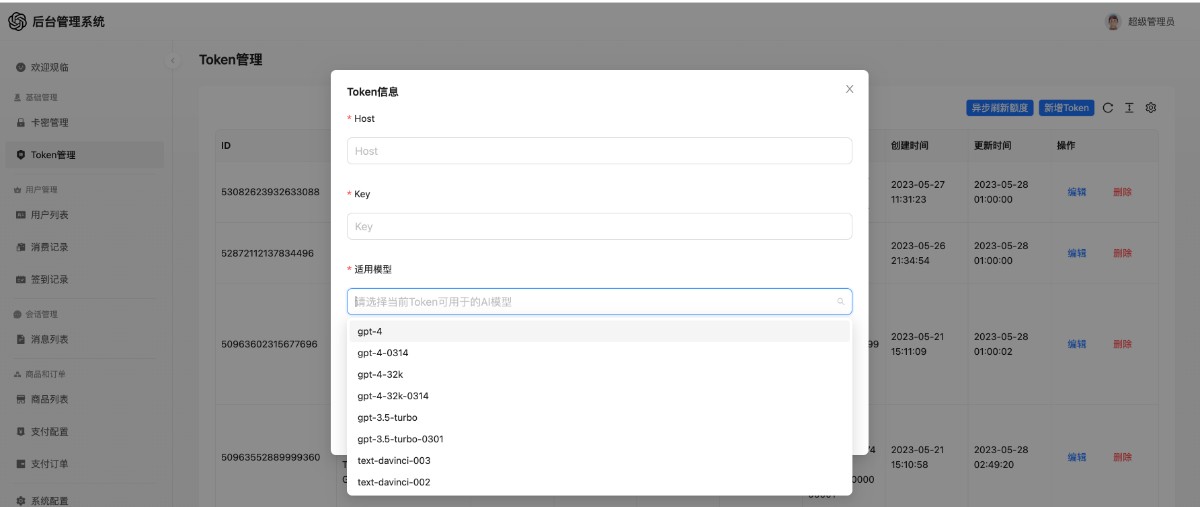Image resolution: width=1200 pixels, height=507 pixels.
Task: Click the 异步刷新额度 button
Action: (1000, 108)
